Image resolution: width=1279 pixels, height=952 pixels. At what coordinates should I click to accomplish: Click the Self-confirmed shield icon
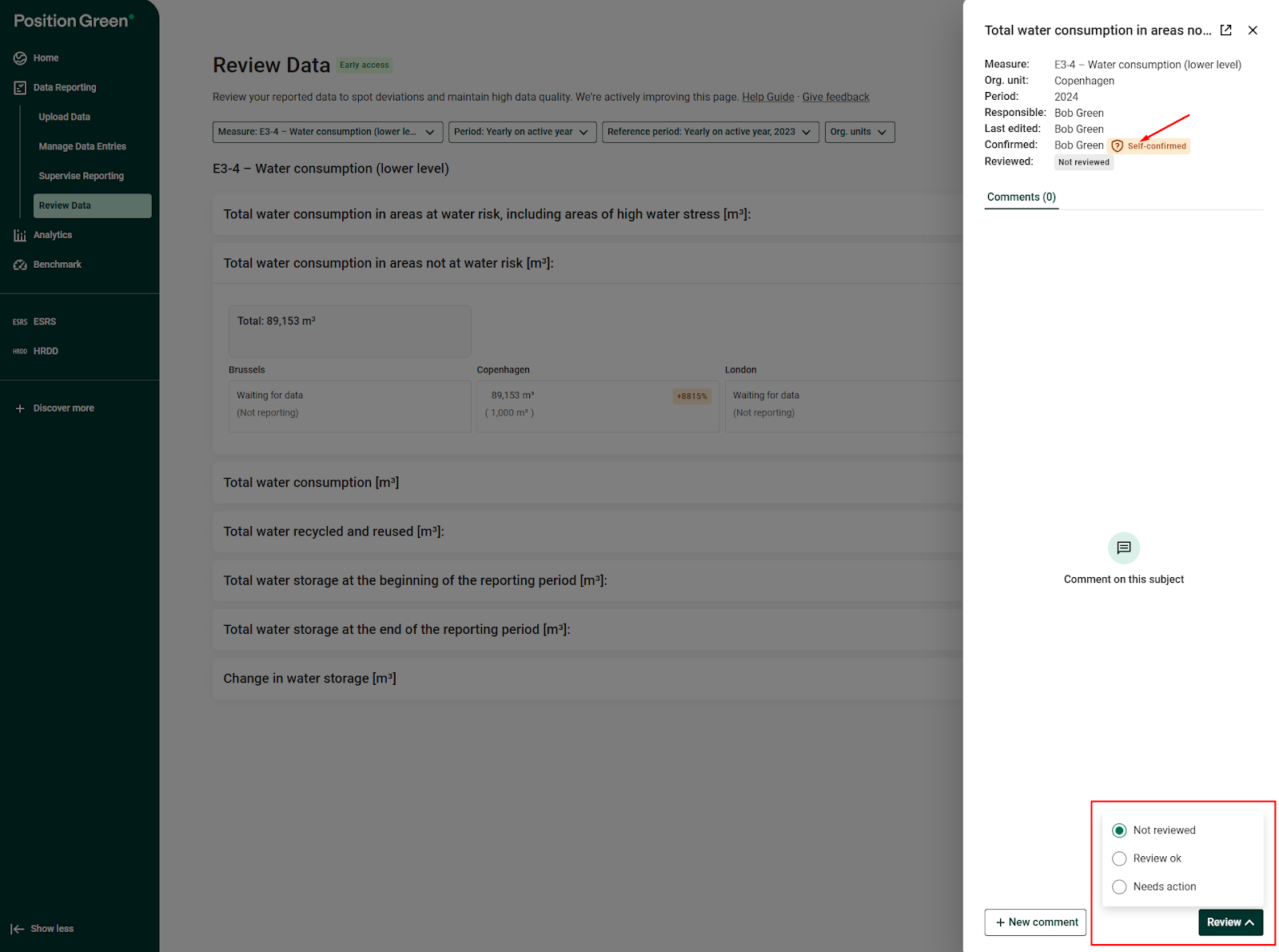pos(1118,146)
